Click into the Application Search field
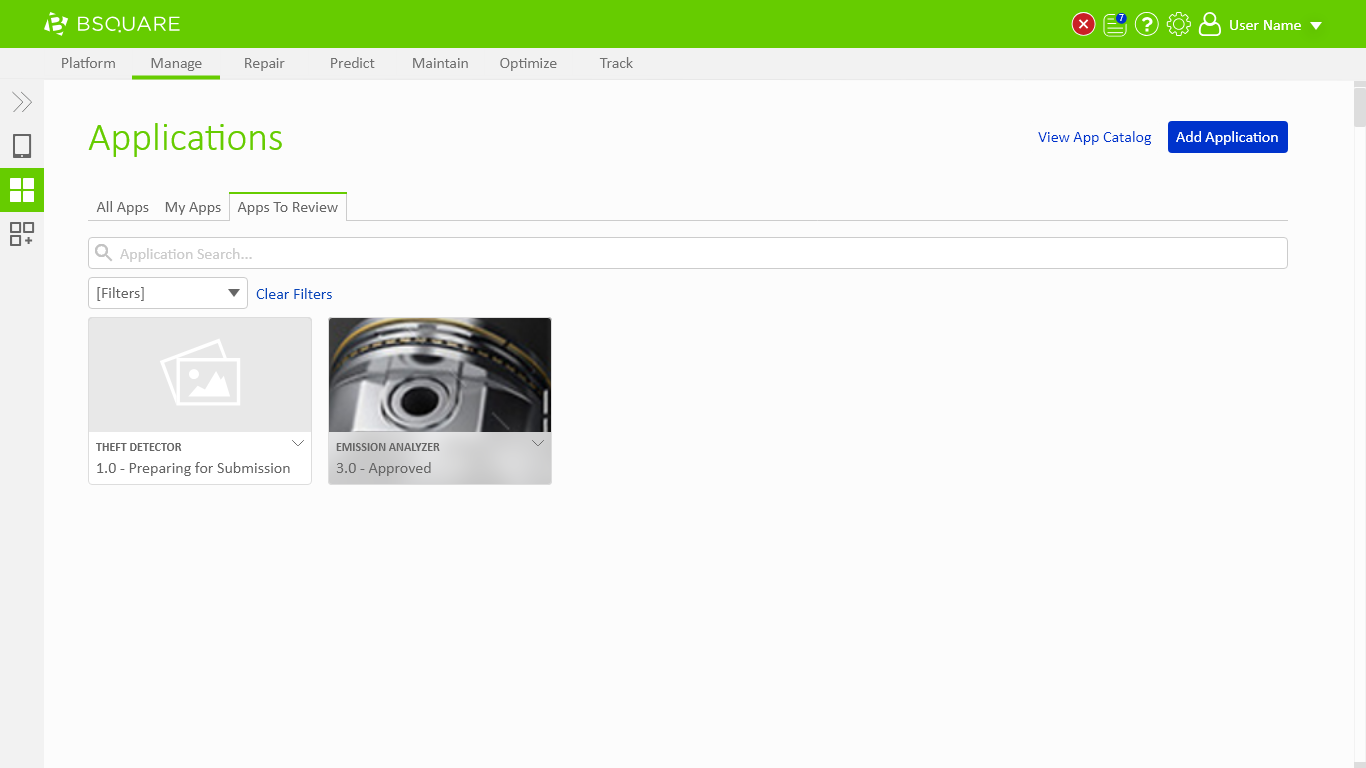Viewport: 1366px width, 768px height. (x=688, y=254)
